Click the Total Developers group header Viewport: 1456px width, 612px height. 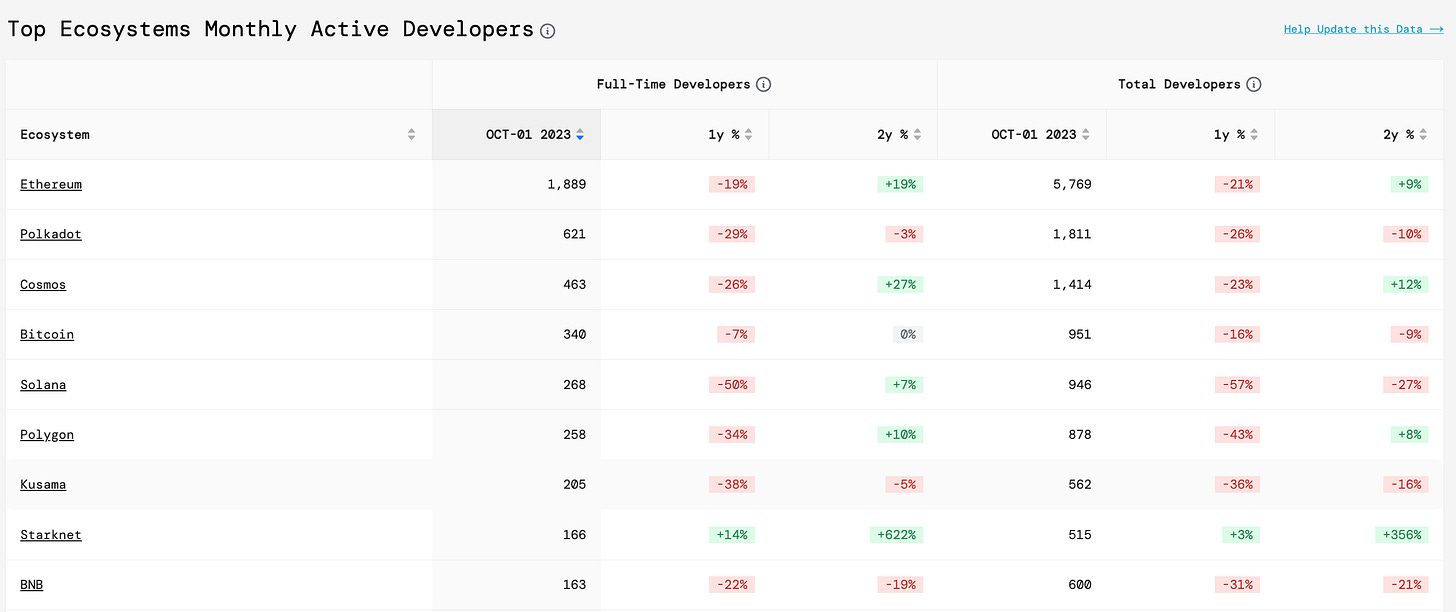click(x=1179, y=85)
